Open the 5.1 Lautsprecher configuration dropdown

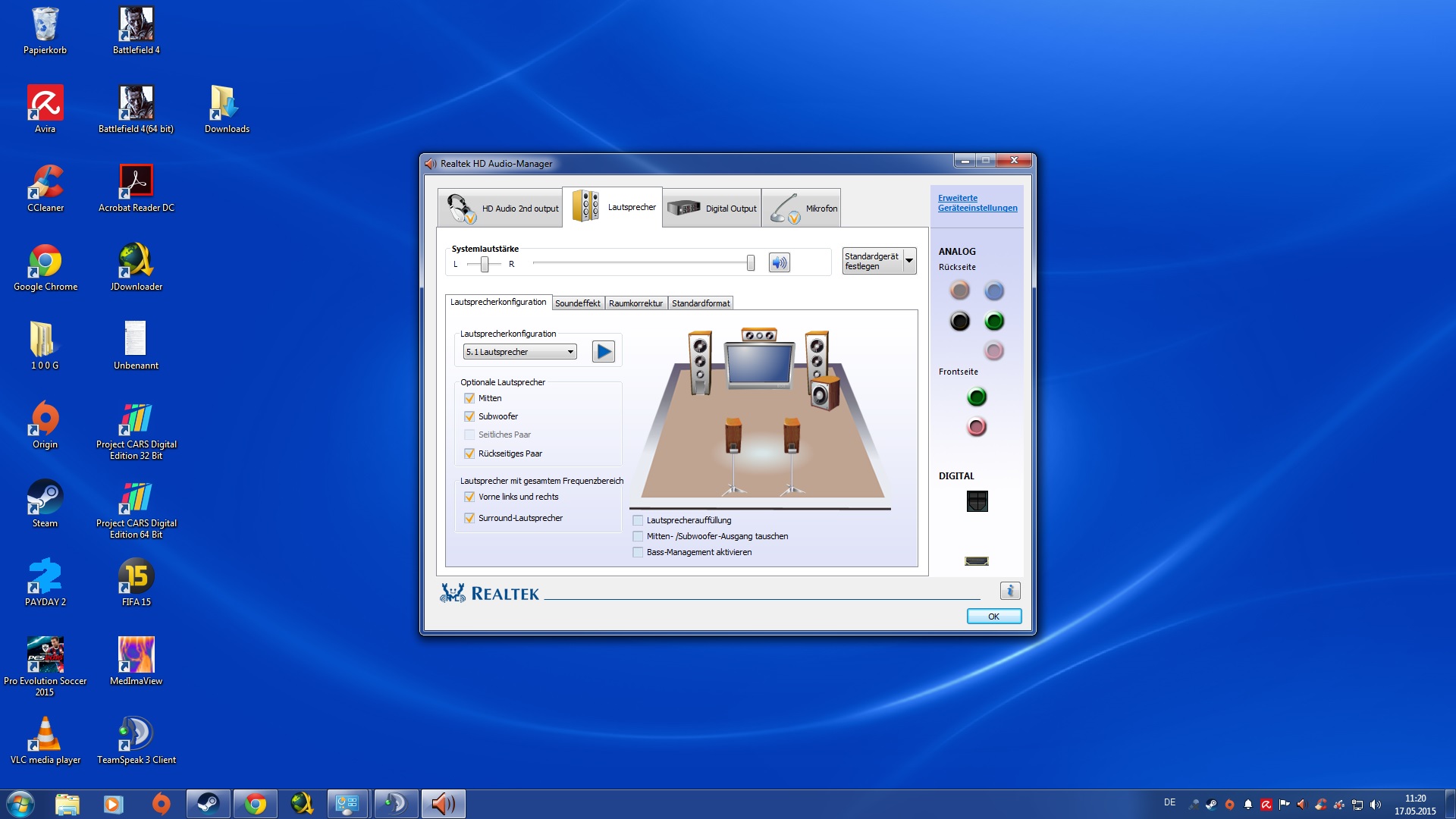click(520, 352)
